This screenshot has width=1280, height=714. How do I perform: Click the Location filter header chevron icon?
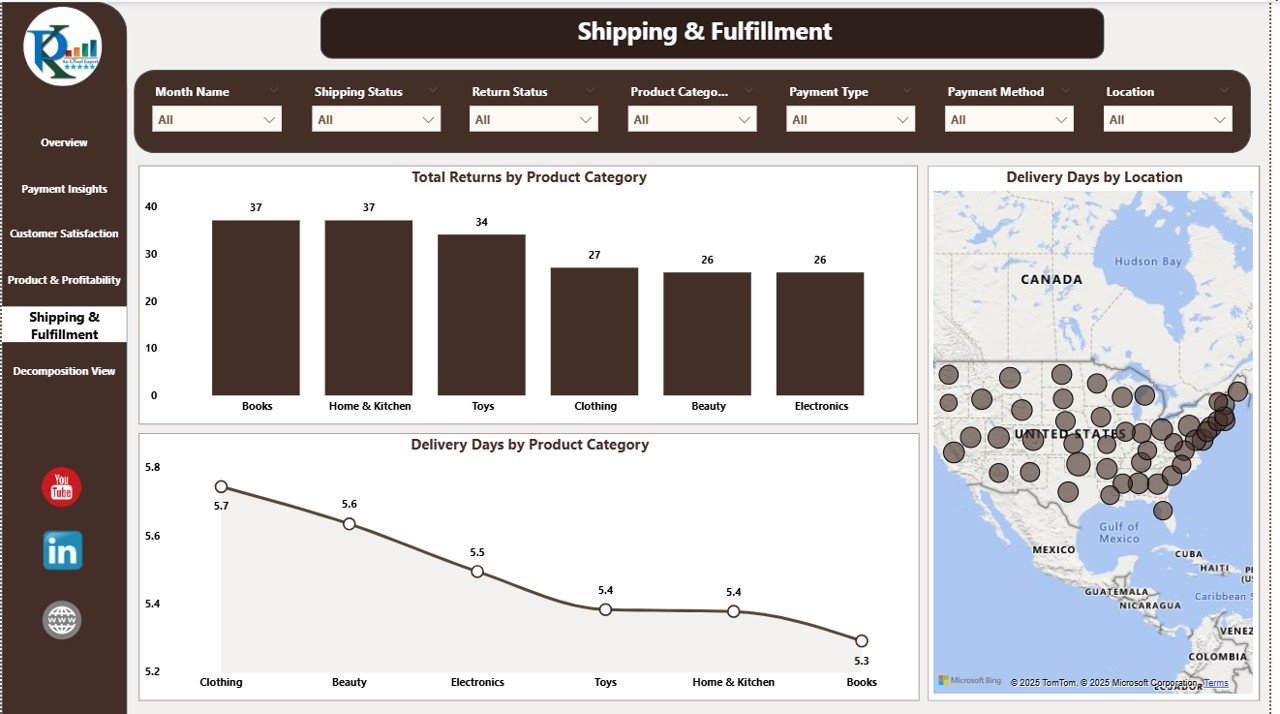point(1225,90)
